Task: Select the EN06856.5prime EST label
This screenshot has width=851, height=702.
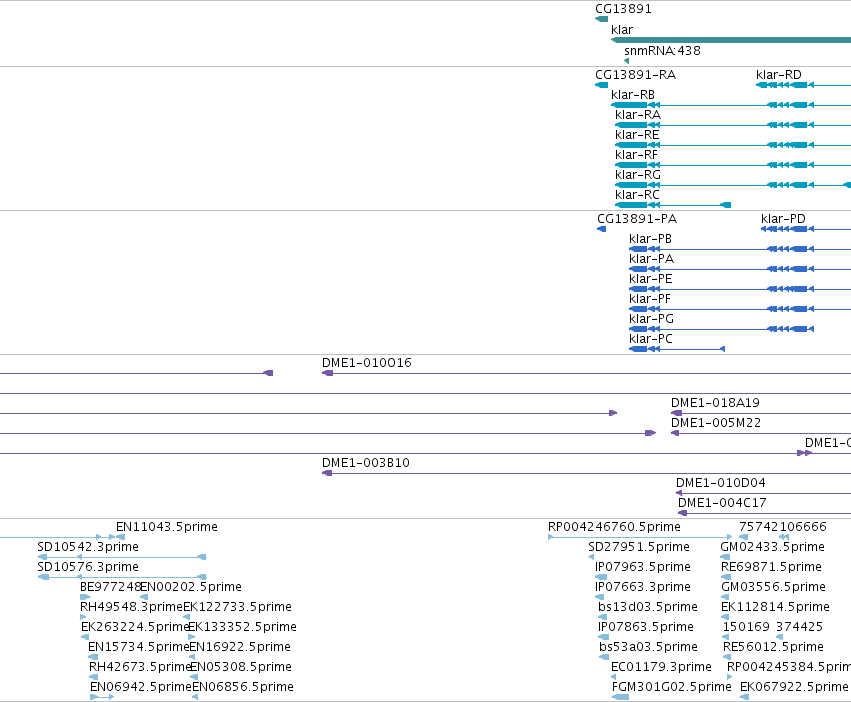Action: pyautogui.click(x=243, y=687)
